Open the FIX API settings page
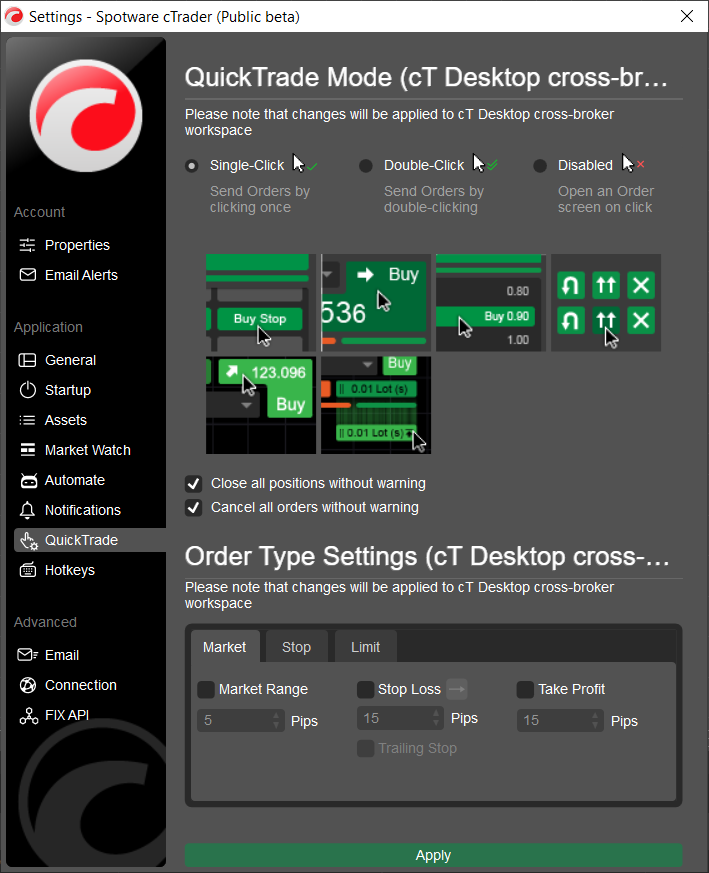 pyautogui.click(x=67, y=715)
